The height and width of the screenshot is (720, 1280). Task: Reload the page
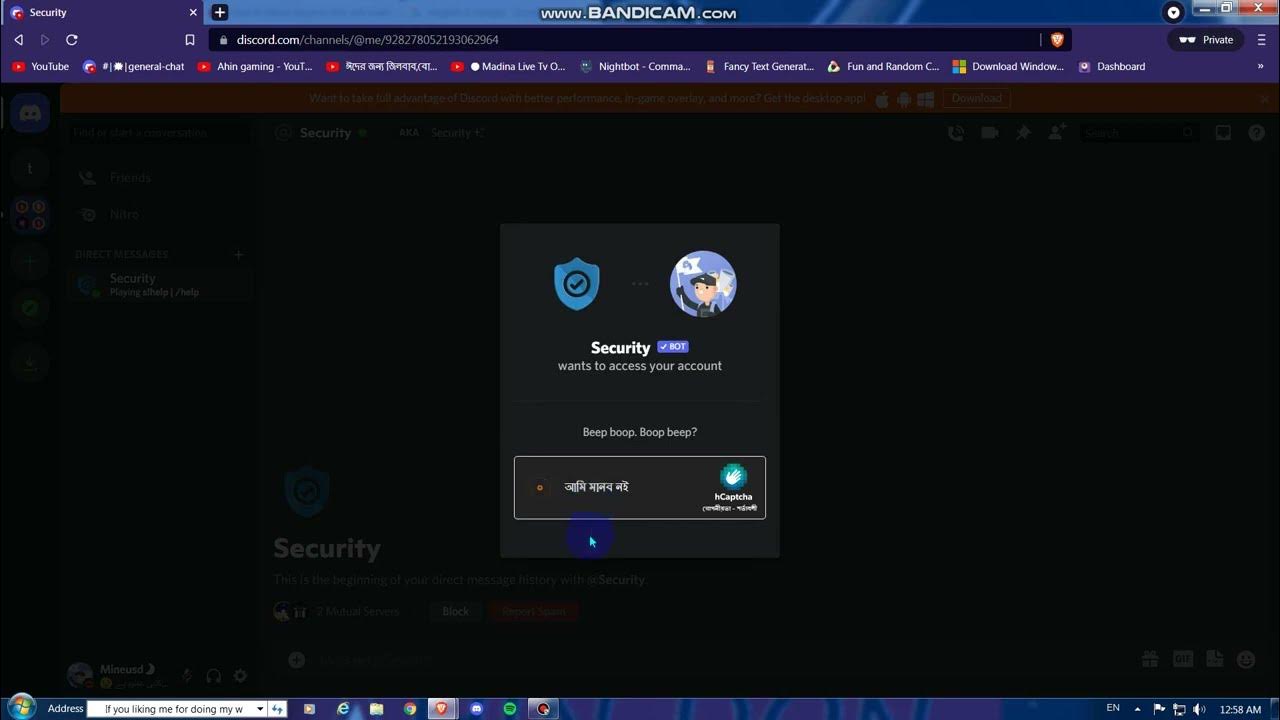(72, 40)
